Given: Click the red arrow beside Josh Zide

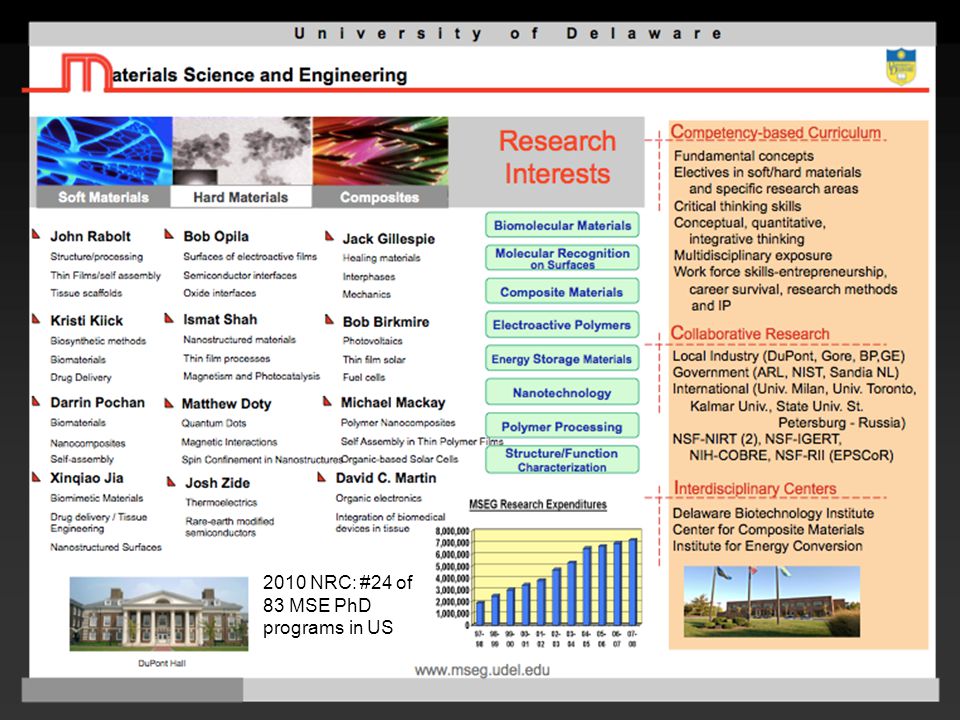Looking at the screenshot, I should (x=171, y=482).
